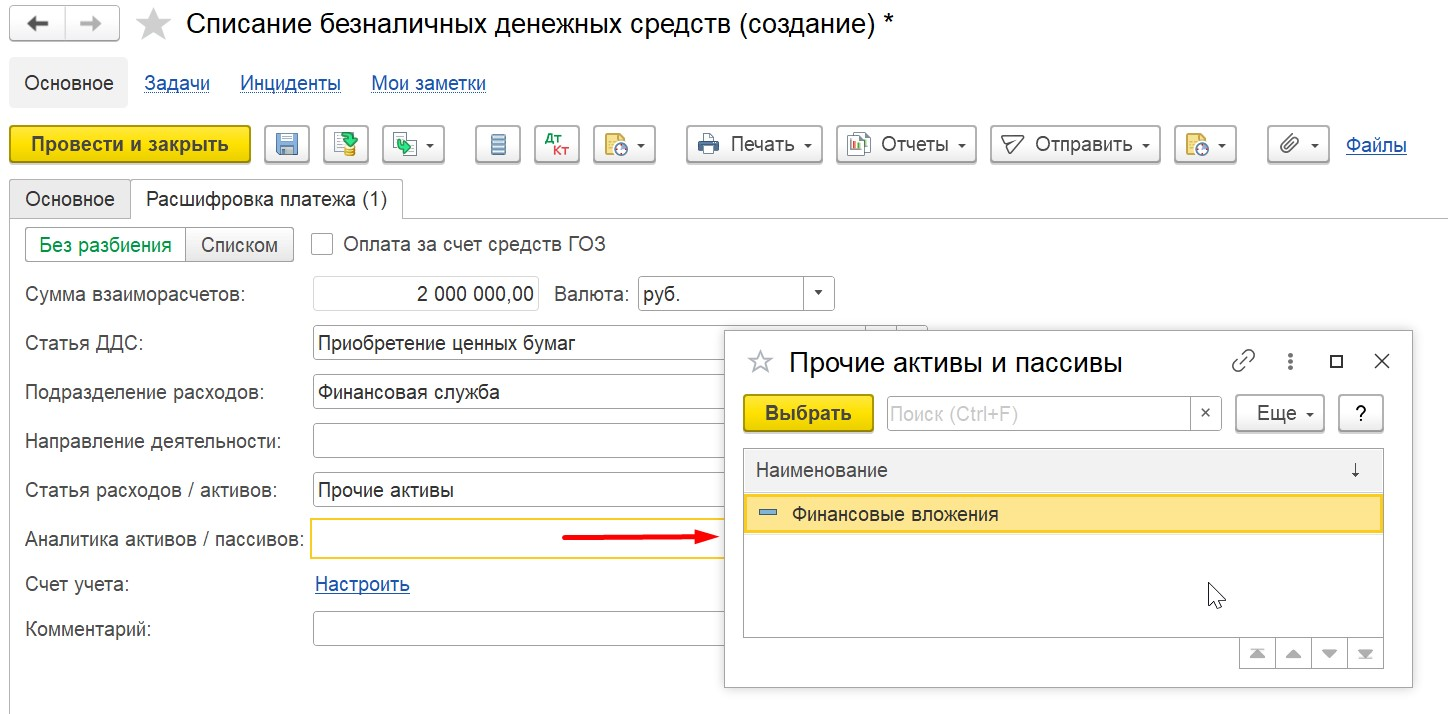Close the Прочие активы и пассивы popup
1448x714 pixels.
[1382, 361]
